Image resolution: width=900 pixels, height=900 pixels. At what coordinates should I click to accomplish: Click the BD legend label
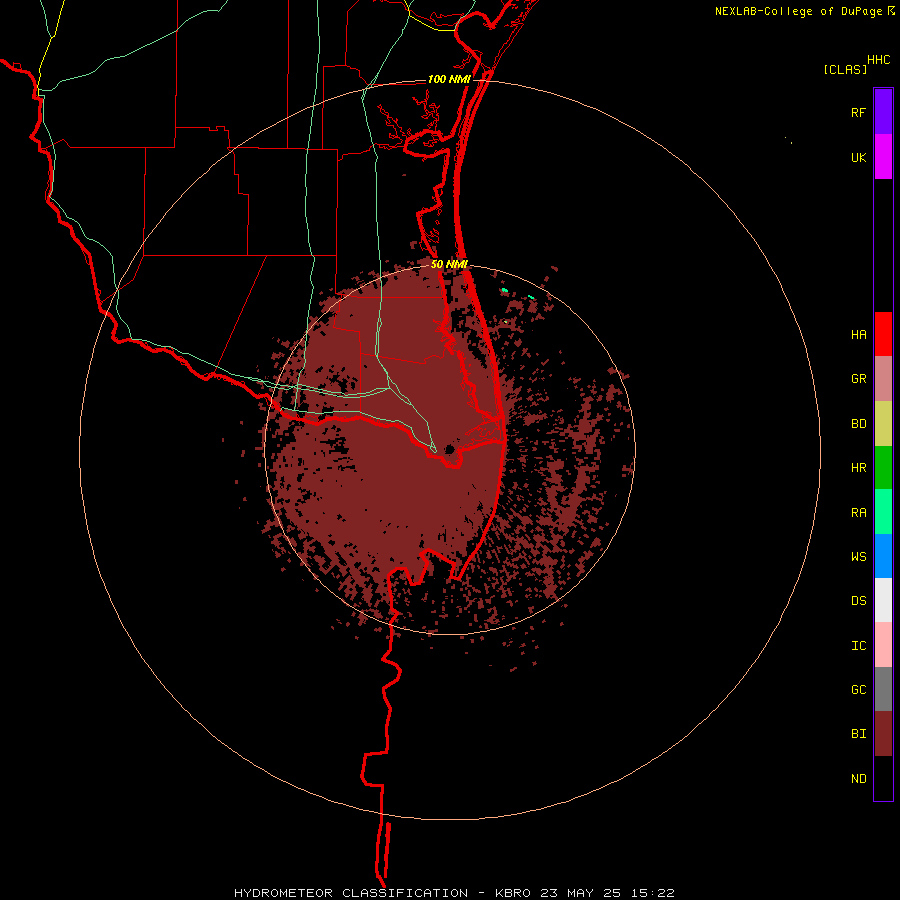(x=858, y=424)
